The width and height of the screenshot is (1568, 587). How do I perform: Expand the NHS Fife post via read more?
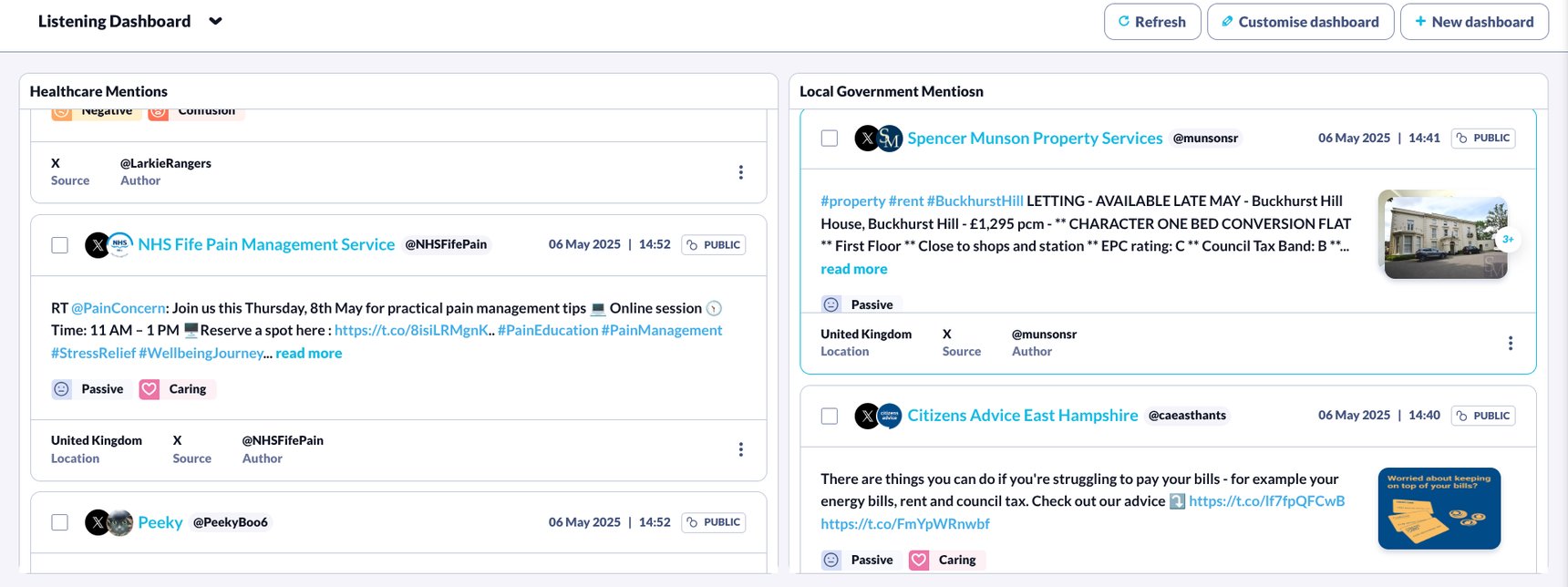(x=309, y=353)
